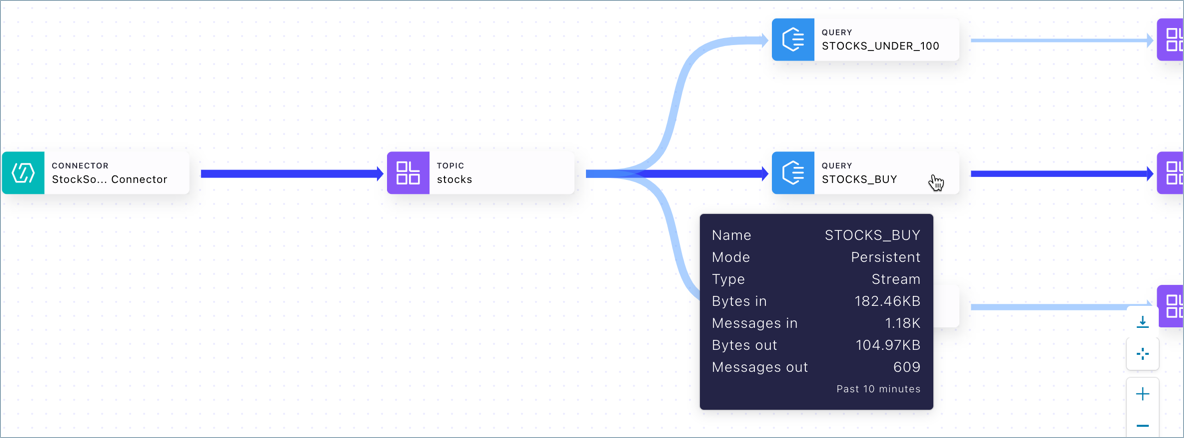This screenshot has width=1184, height=438.
Task: Select the stocks topic node label
Action: click(x=454, y=180)
